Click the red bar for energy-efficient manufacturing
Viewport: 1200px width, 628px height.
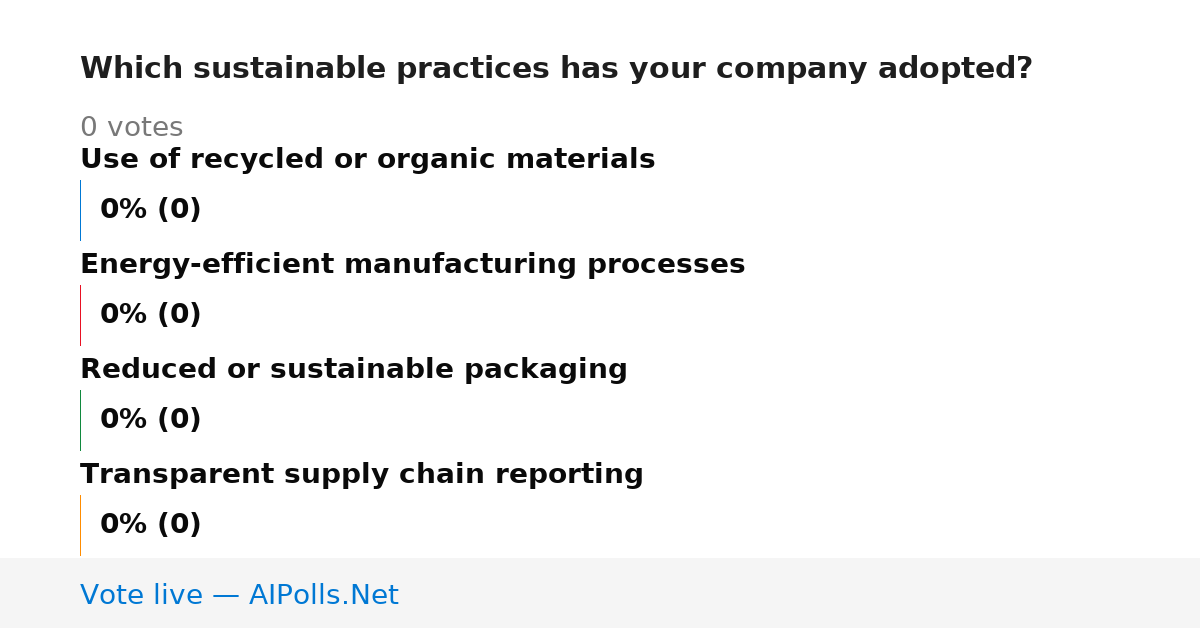tap(80, 315)
